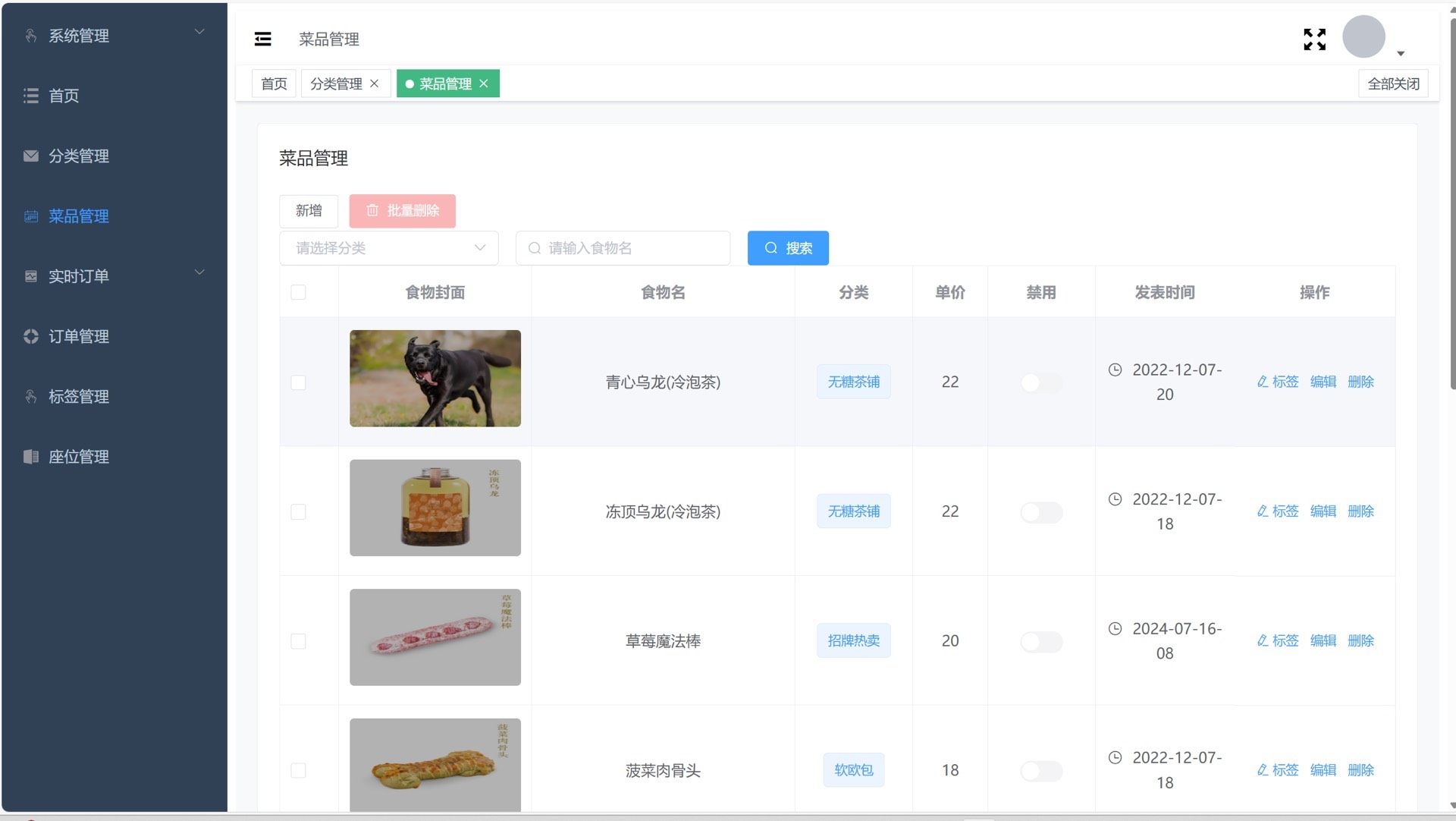This screenshot has width=1456, height=821.
Task: Select the checkbox for the 冻顶乌龙 row
Action: (298, 511)
